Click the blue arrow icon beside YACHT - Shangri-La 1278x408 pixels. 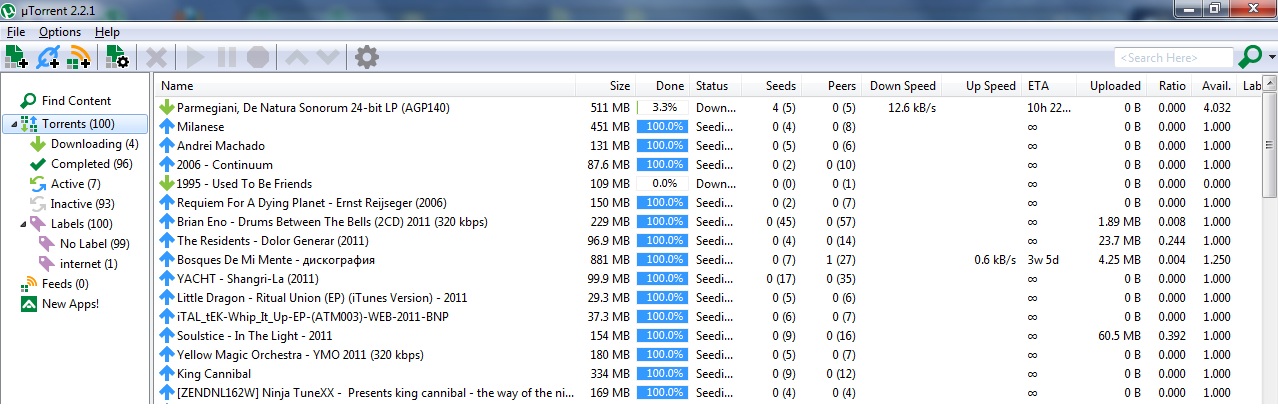click(167, 278)
